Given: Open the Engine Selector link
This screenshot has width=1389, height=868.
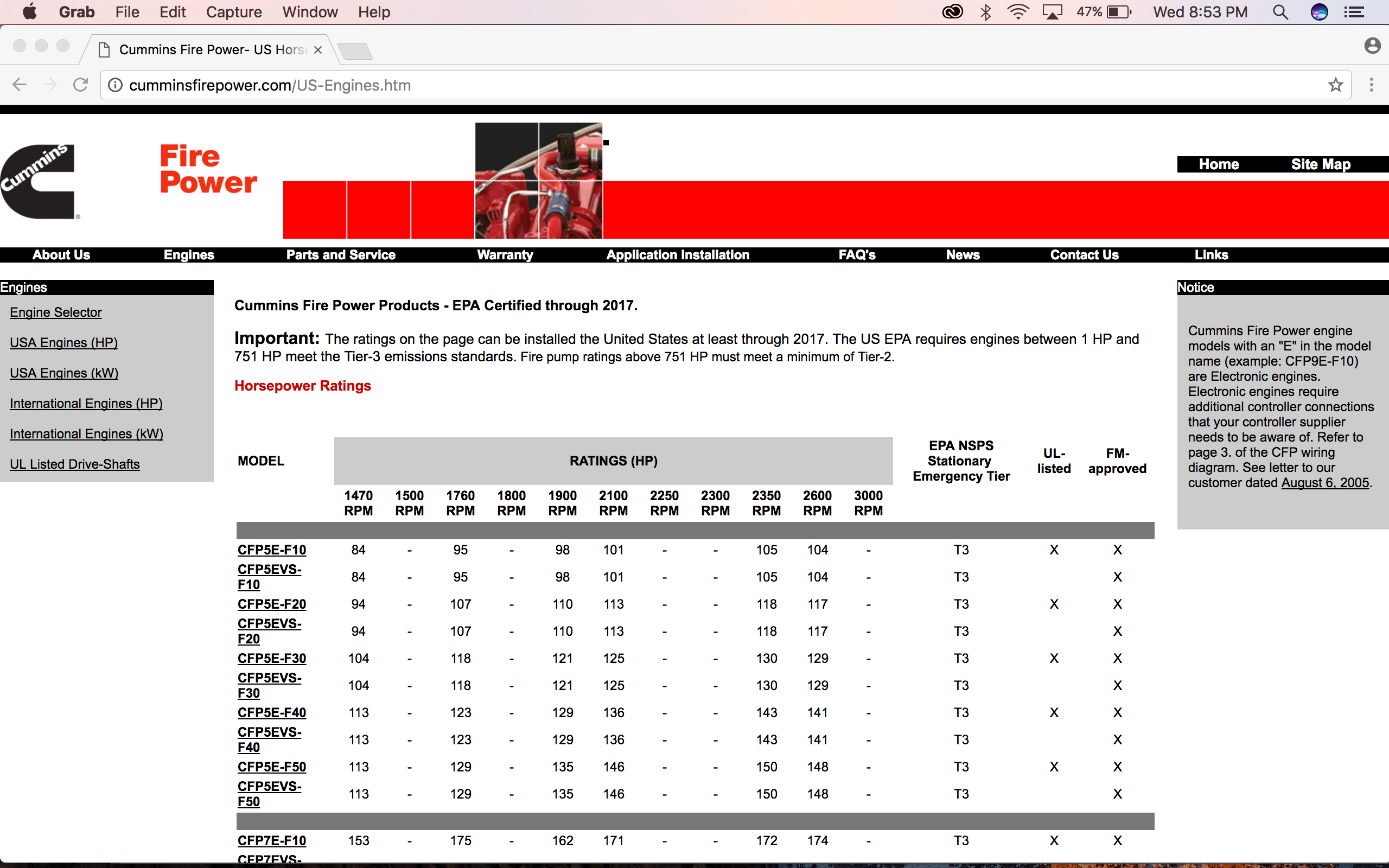Looking at the screenshot, I should (56, 312).
